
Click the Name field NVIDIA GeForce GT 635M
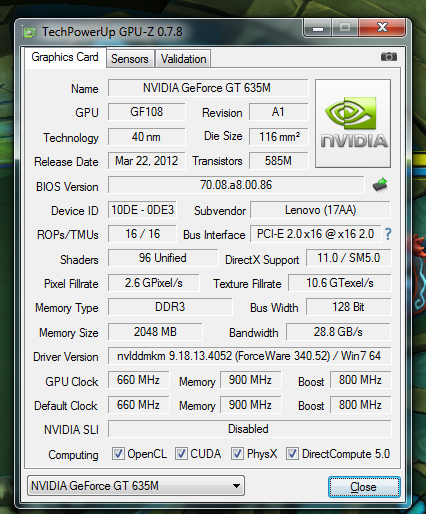coord(208,88)
